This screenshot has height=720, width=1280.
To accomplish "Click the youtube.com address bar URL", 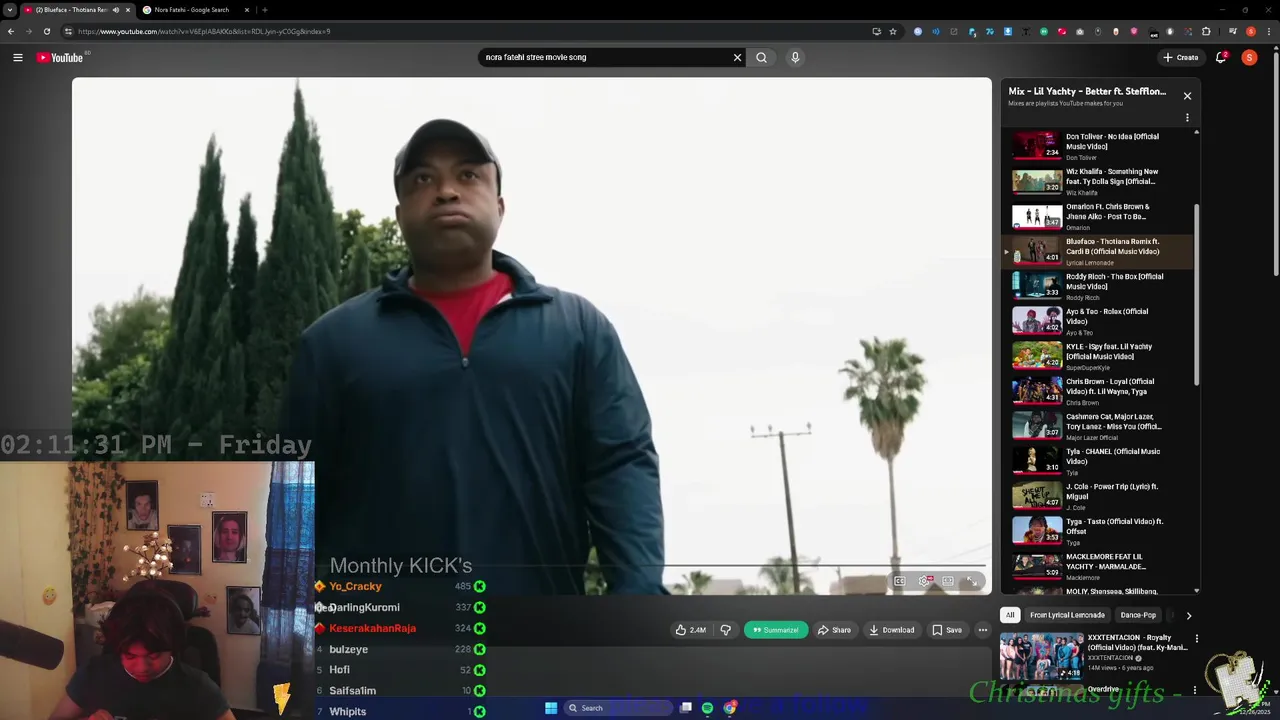I will (204, 31).
